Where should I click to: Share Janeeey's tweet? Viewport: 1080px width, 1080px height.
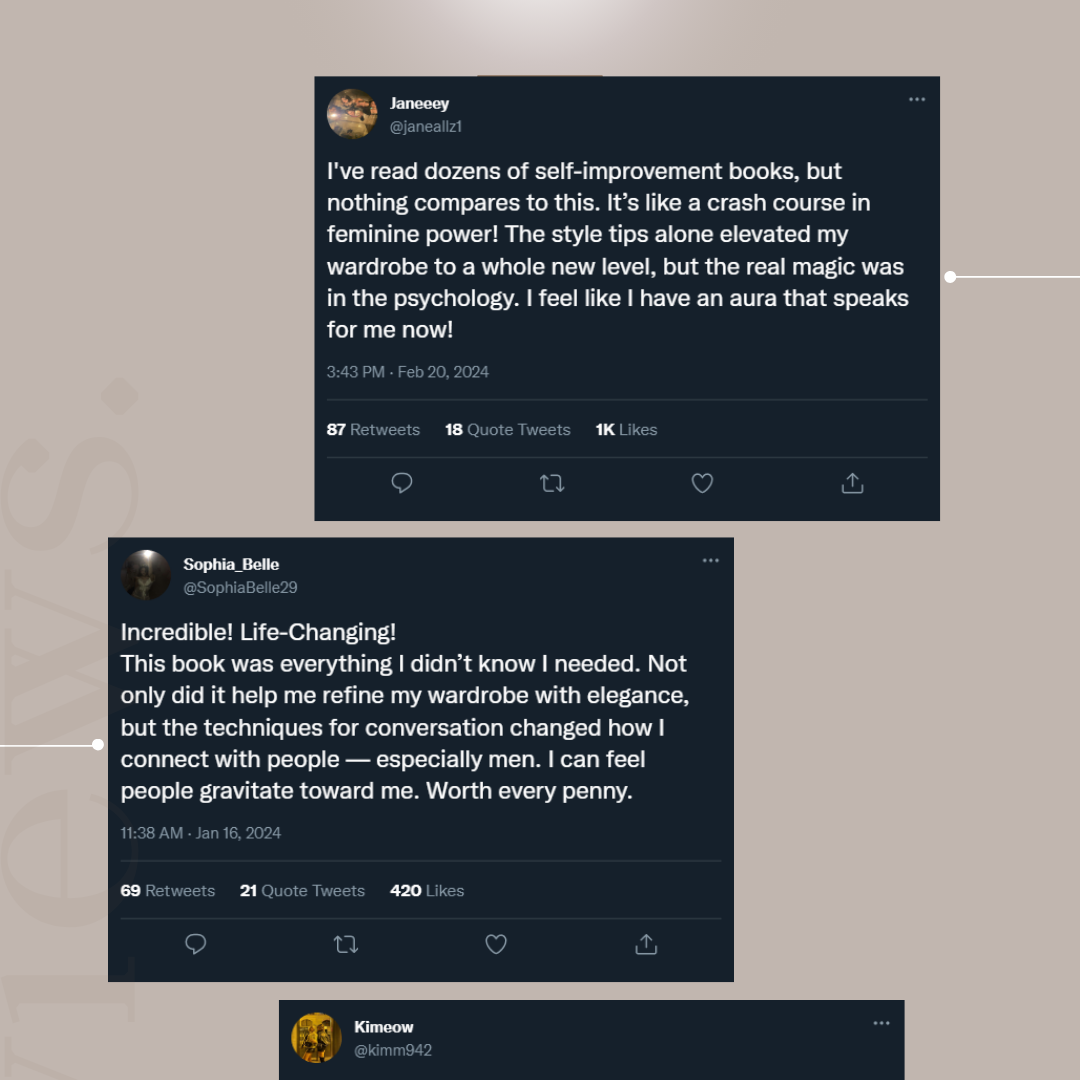pos(852,484)
